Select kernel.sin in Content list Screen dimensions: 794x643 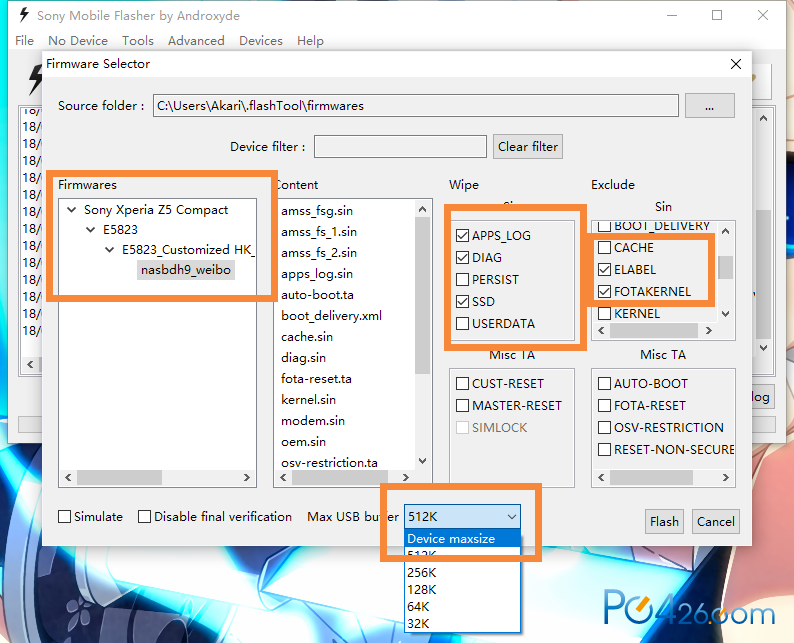(308, 400)
